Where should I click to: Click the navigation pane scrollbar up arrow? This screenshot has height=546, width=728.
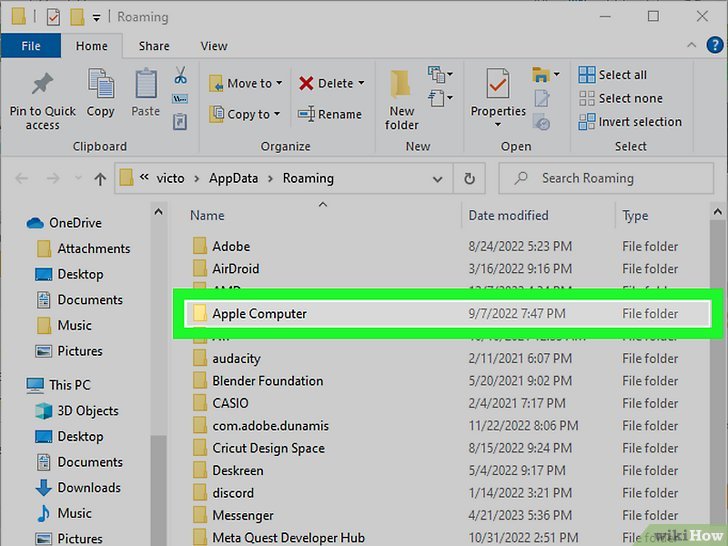click(x=158, y=212)
